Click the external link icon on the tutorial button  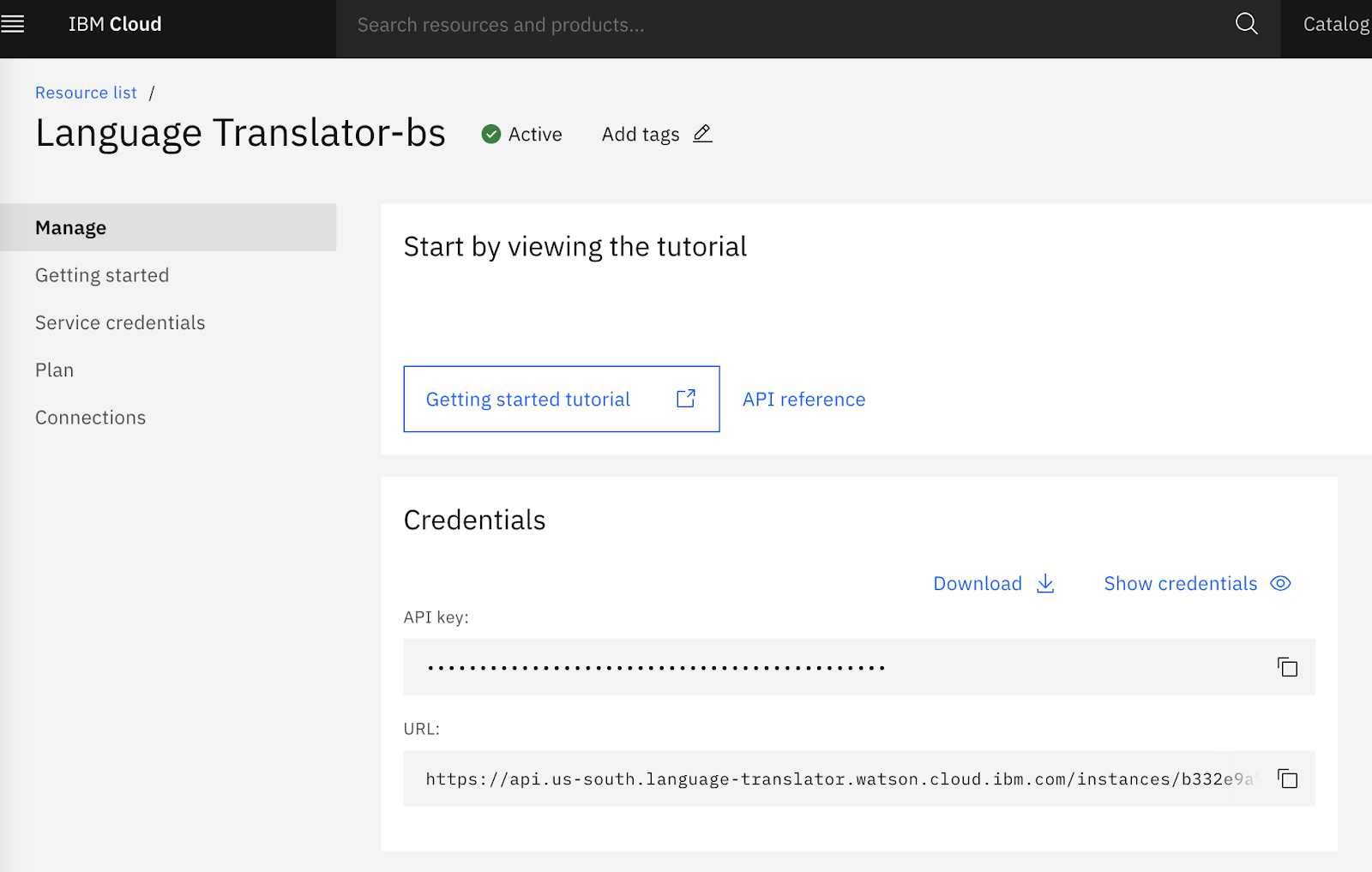684,398
